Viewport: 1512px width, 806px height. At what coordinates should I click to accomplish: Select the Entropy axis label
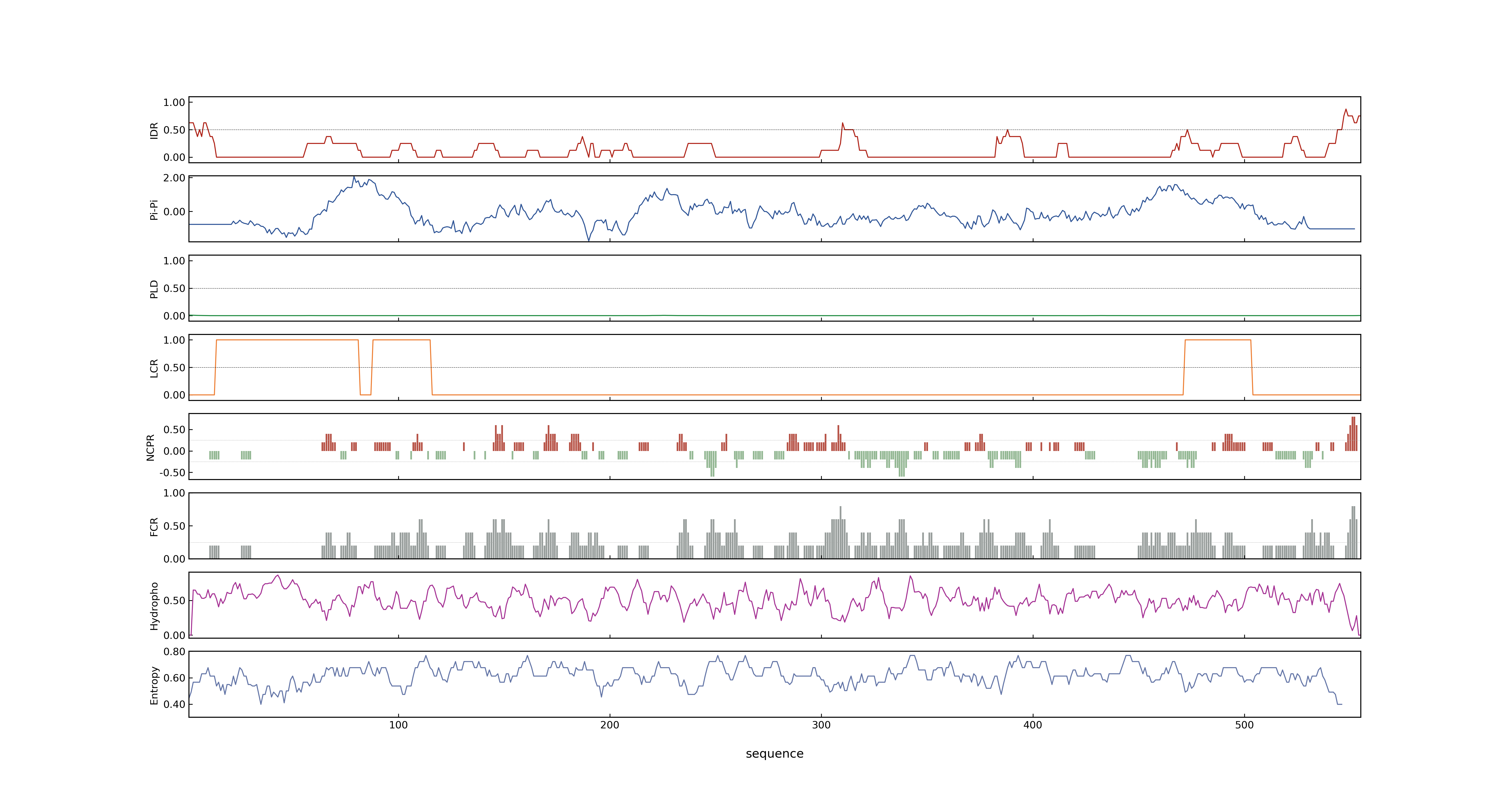(154, 685)
